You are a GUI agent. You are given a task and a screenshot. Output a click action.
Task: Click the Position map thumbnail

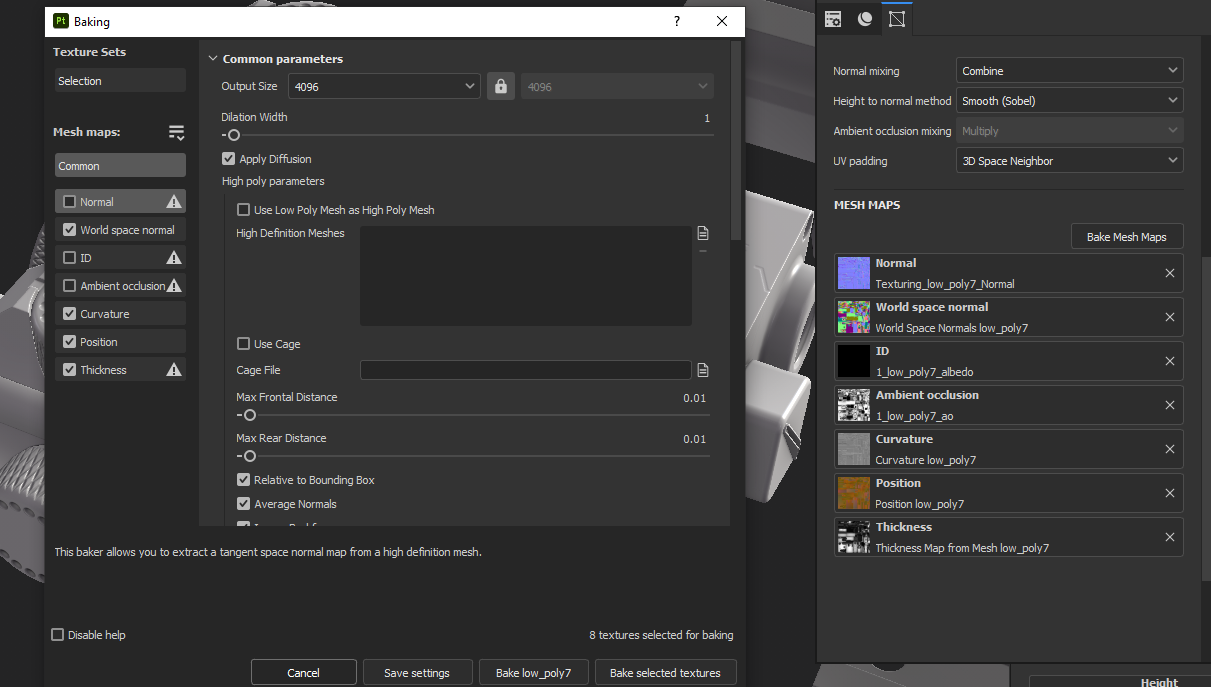pos(854,493)
